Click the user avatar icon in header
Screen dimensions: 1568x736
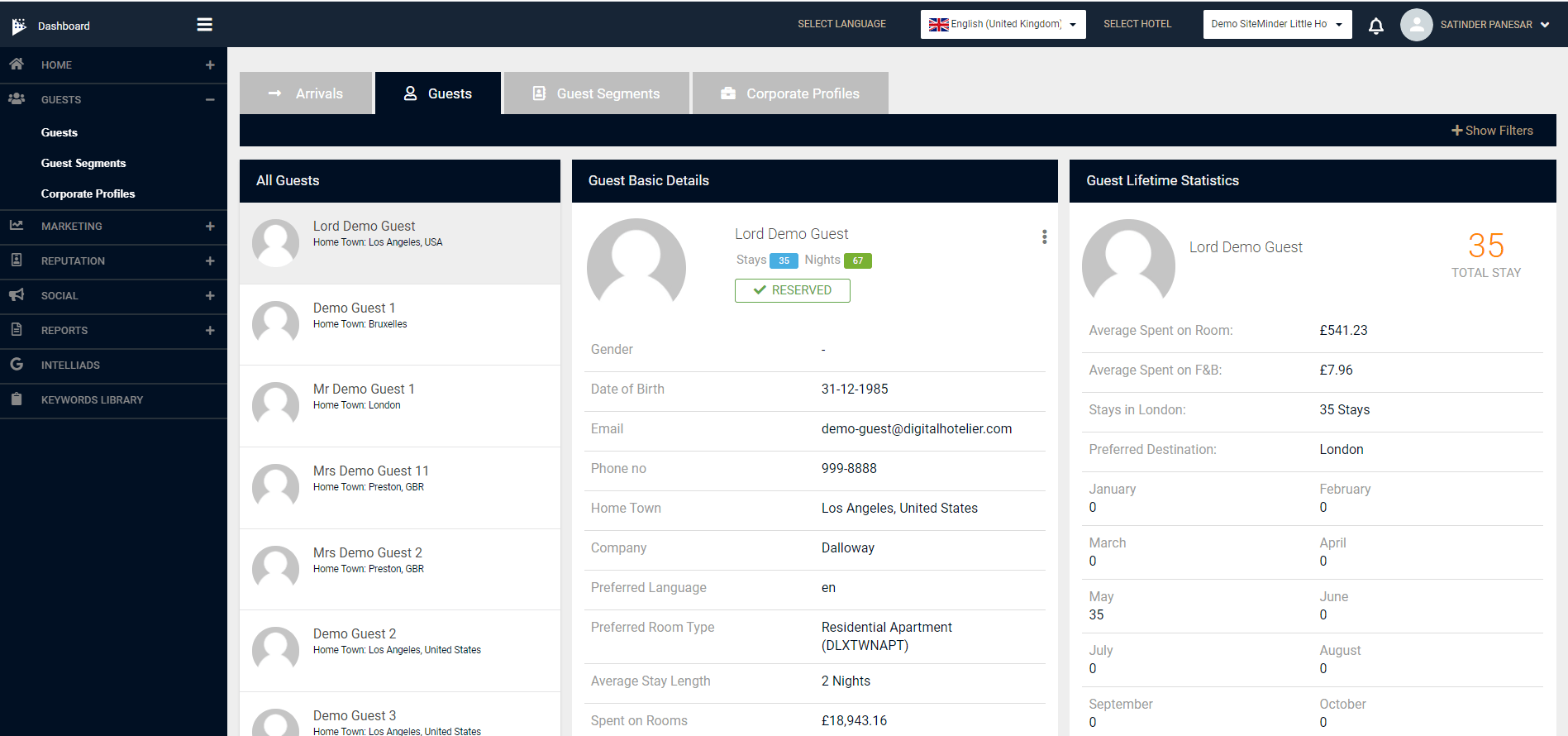pos(1417,25)
